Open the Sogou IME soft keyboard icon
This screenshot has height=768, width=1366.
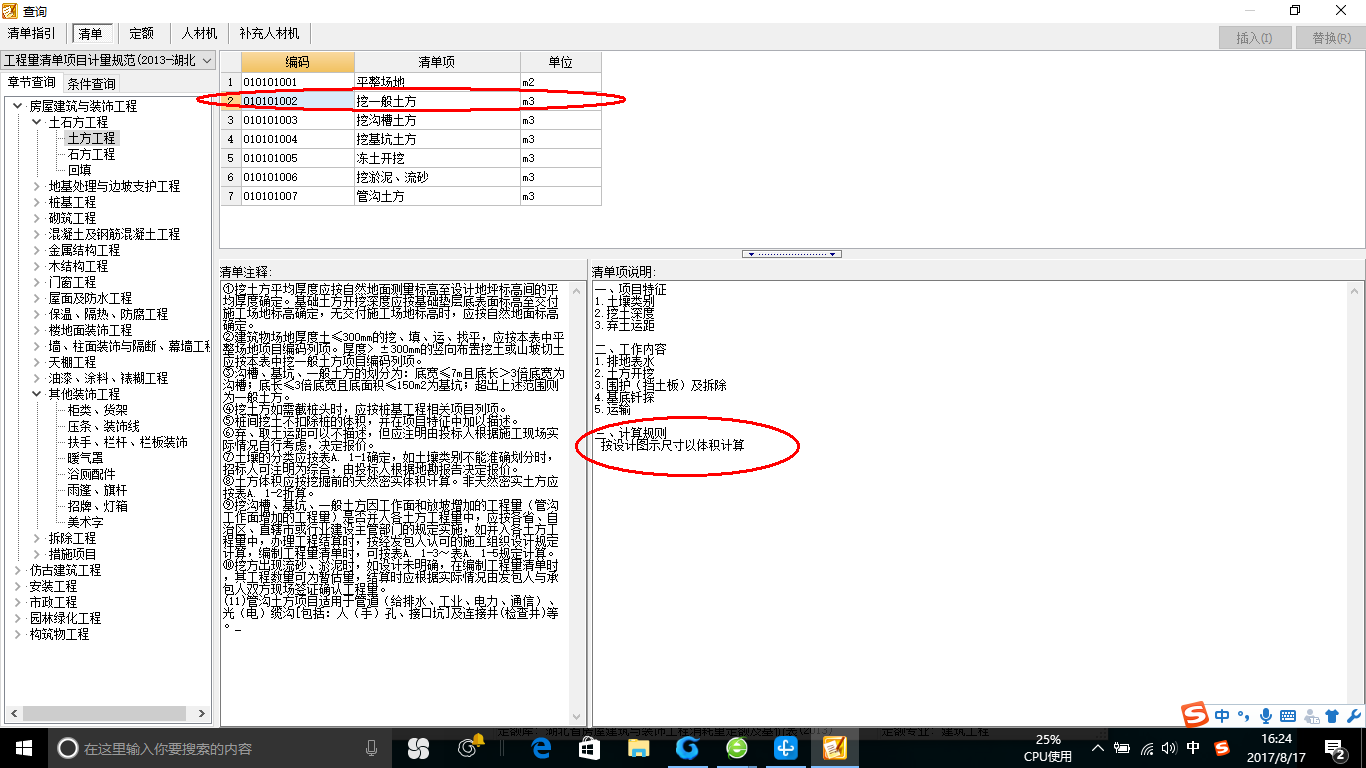click(1288, 715)
